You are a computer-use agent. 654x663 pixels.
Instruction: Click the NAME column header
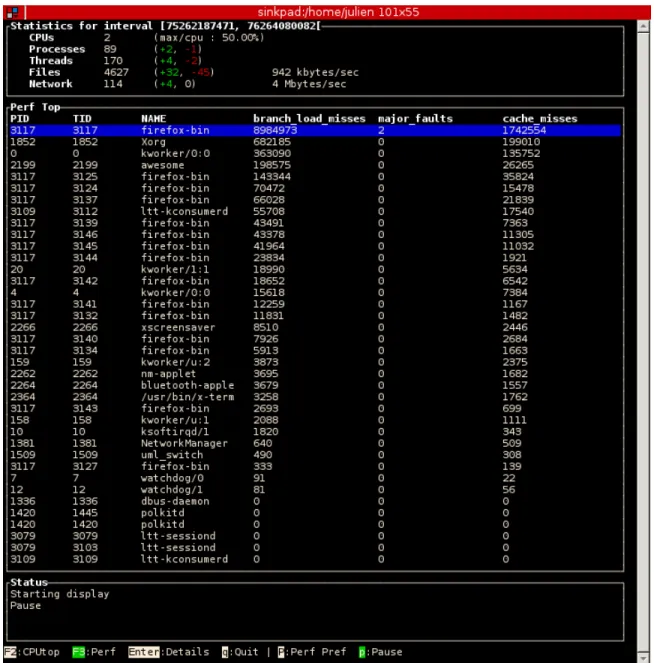(x=153, y=118)
